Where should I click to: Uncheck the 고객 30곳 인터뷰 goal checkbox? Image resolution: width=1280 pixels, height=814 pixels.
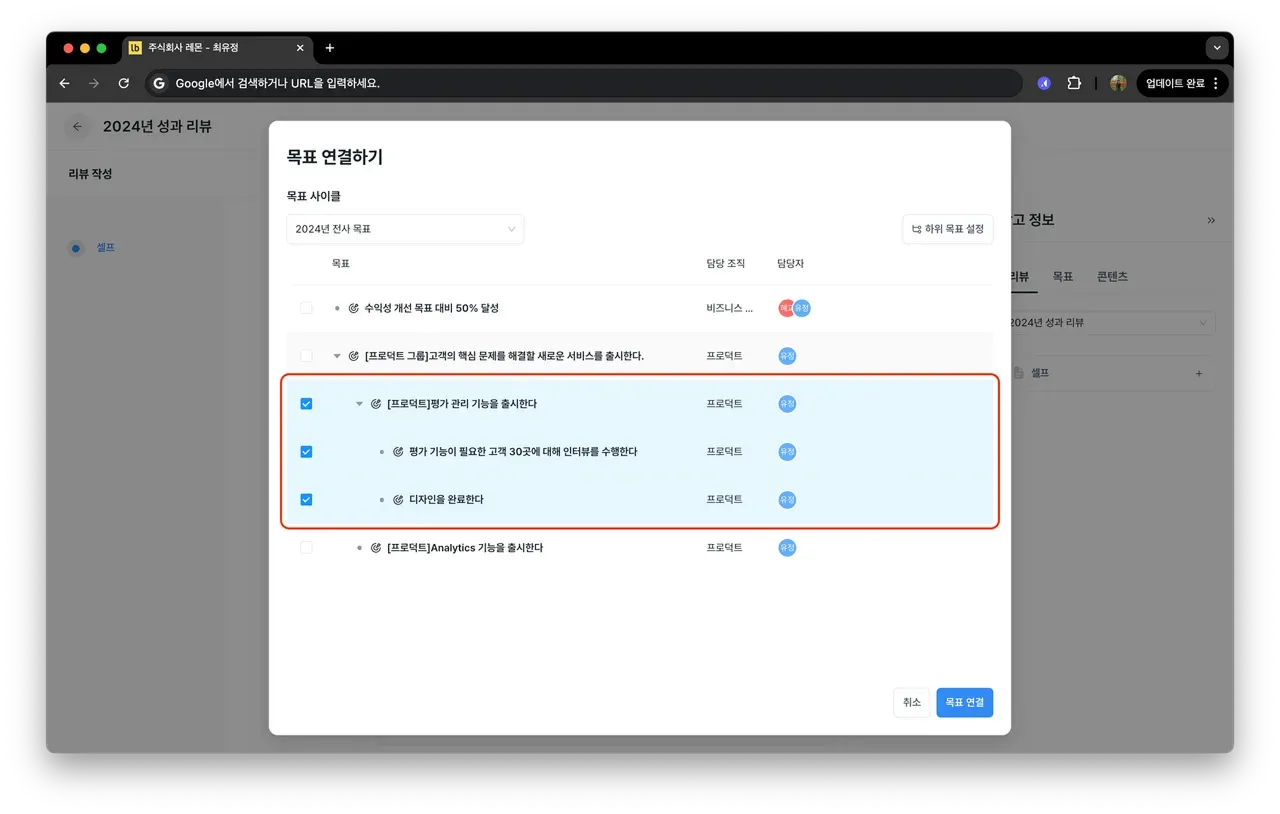306,452
